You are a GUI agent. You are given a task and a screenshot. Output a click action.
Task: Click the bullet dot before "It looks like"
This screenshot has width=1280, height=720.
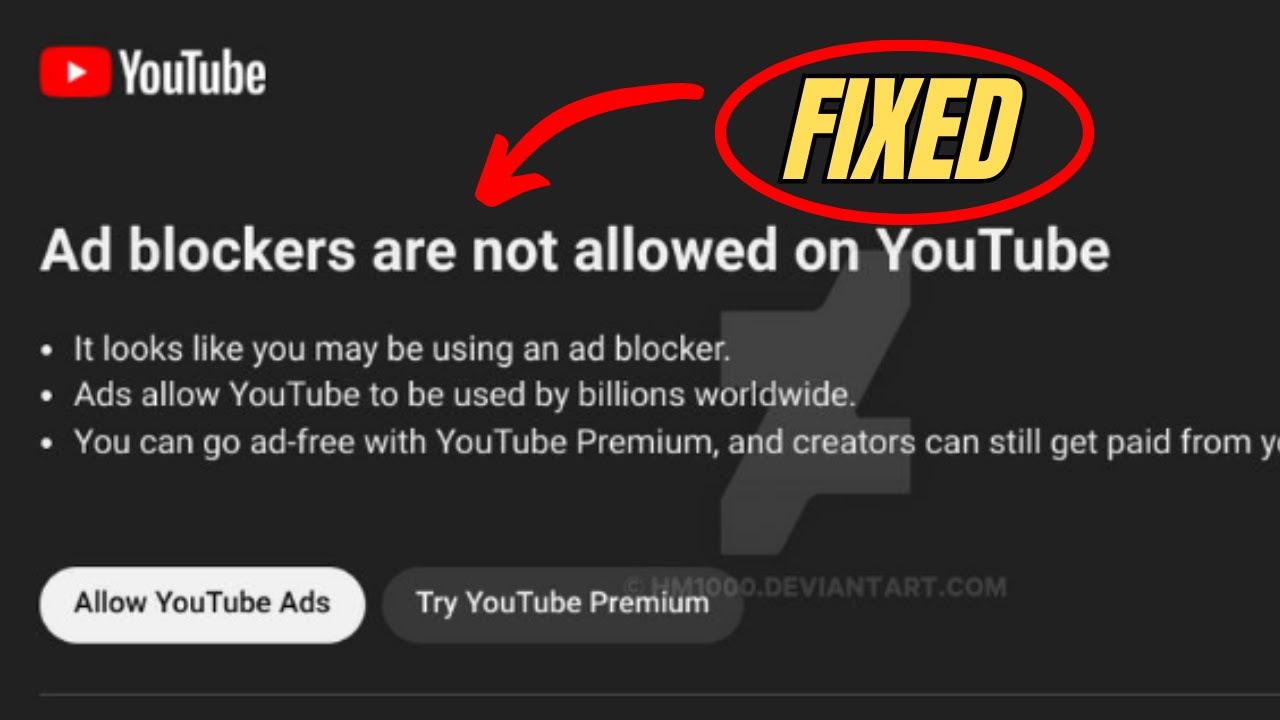pyautogui.click(x=47, y=352)
